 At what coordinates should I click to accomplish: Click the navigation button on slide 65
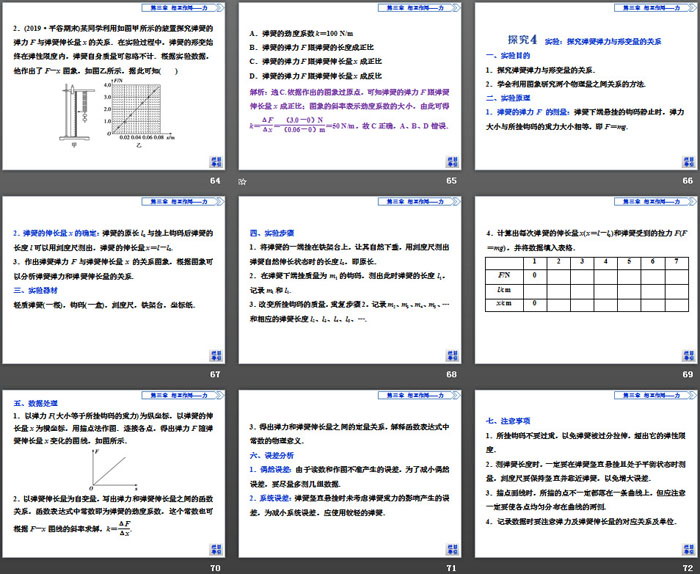tap(451, 162)
